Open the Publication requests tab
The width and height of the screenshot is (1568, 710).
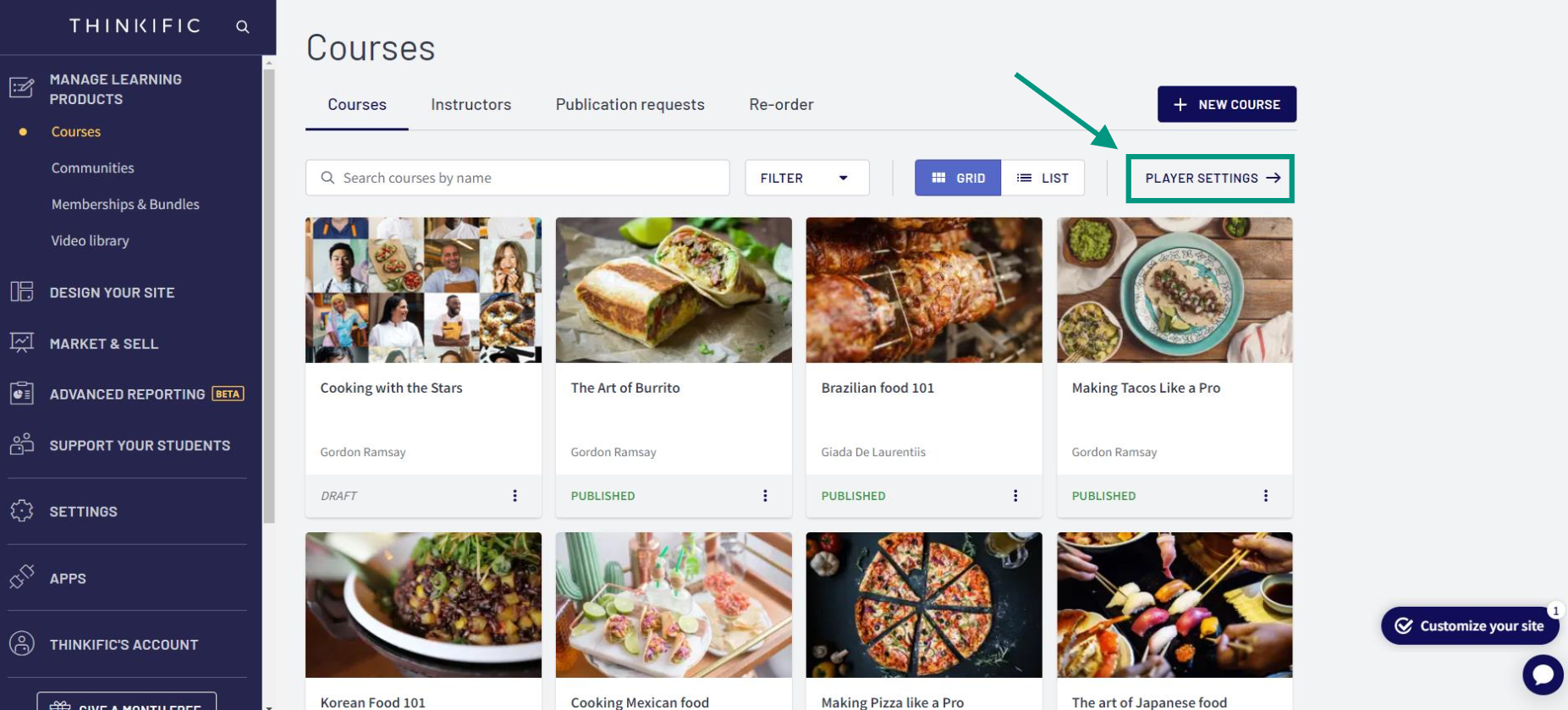pyautogui.click(x=630, y=105)
